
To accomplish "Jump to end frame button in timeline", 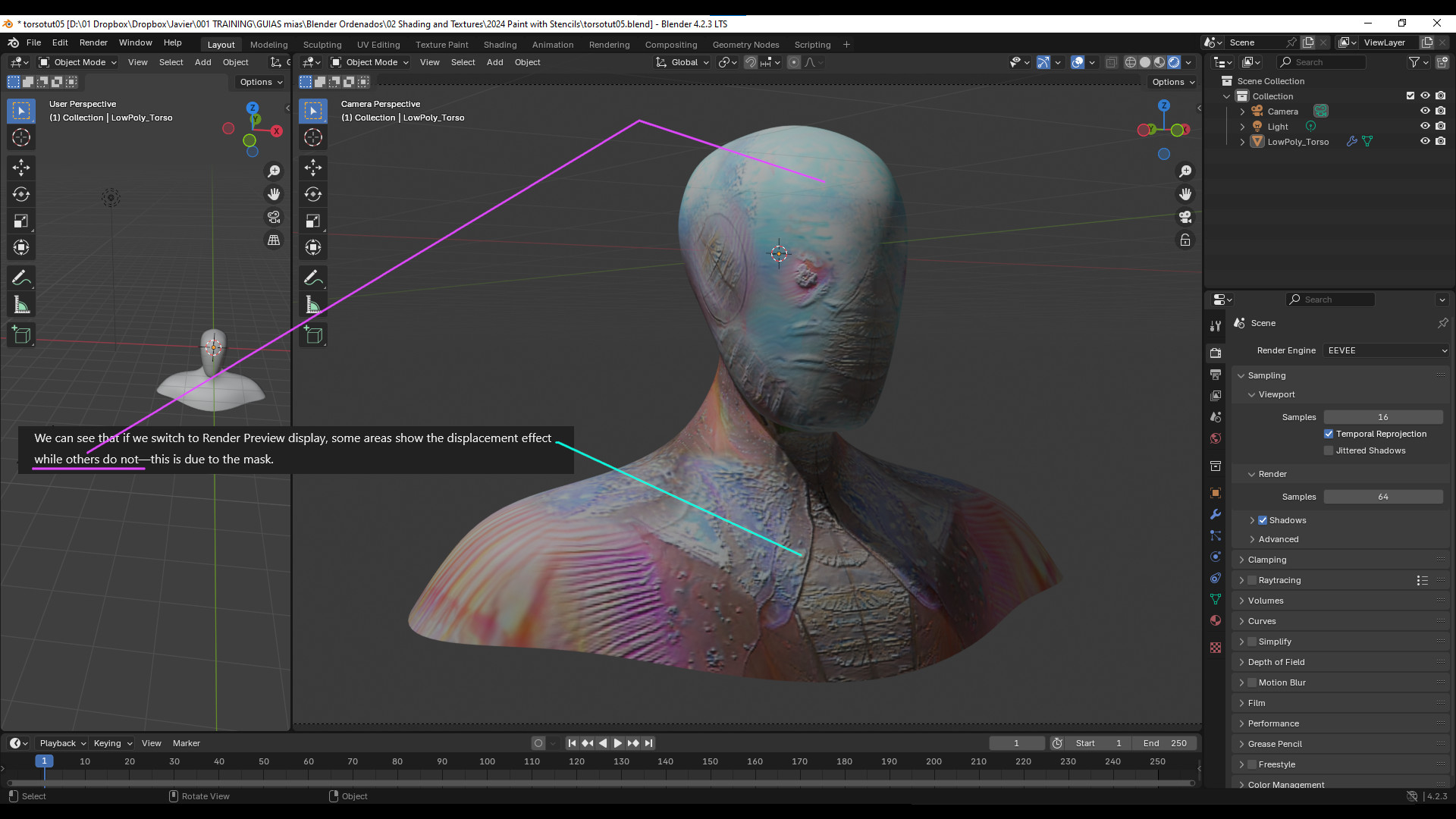I will 648,743.
